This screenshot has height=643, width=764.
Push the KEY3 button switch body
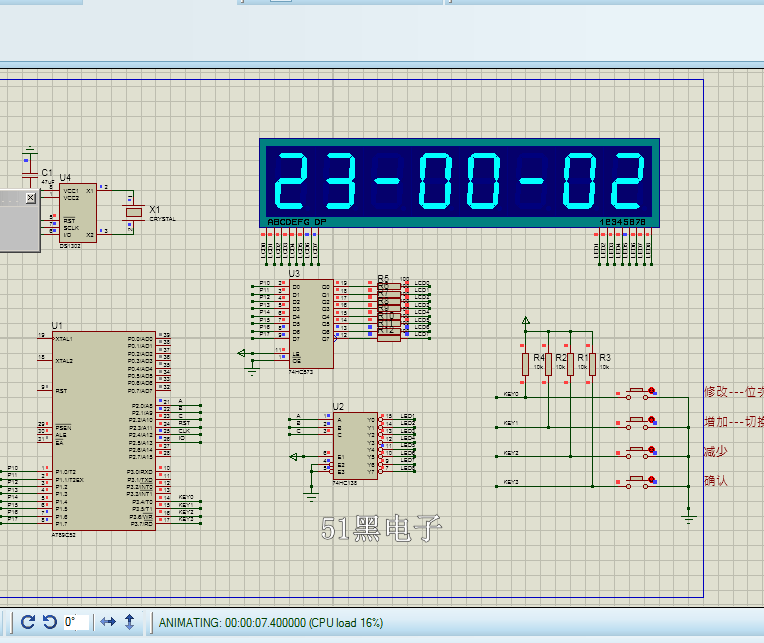[x=637, y=481]
